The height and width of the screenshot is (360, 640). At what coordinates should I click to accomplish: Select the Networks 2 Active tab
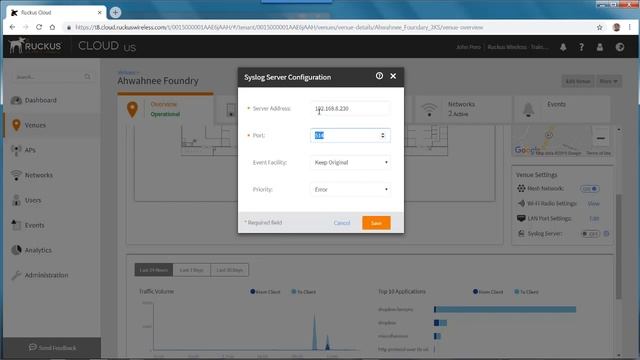tap(462, 109)
